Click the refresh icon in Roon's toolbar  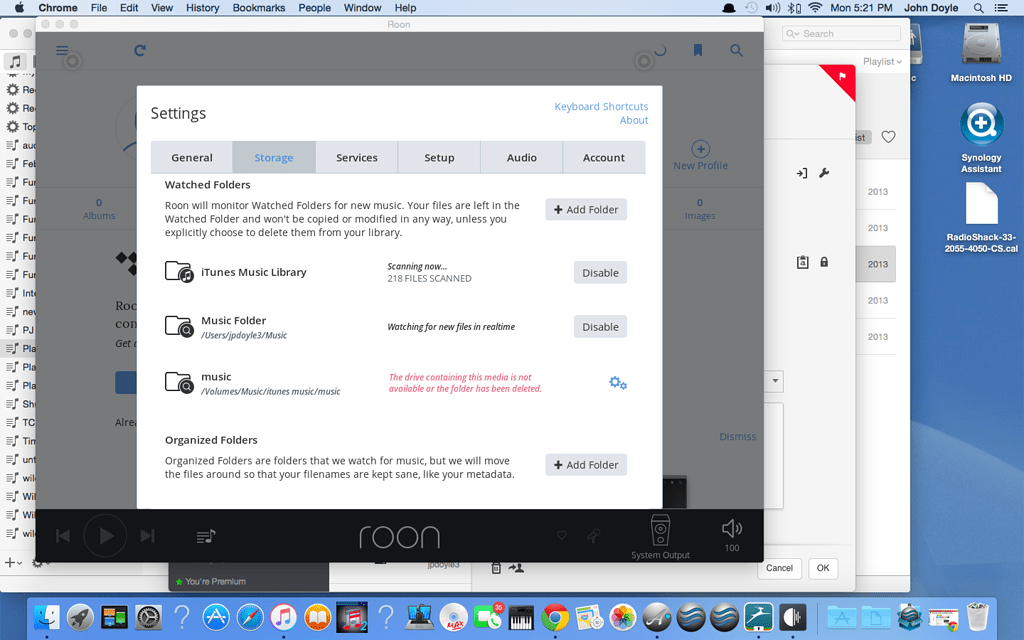click(x=139, y=50)
